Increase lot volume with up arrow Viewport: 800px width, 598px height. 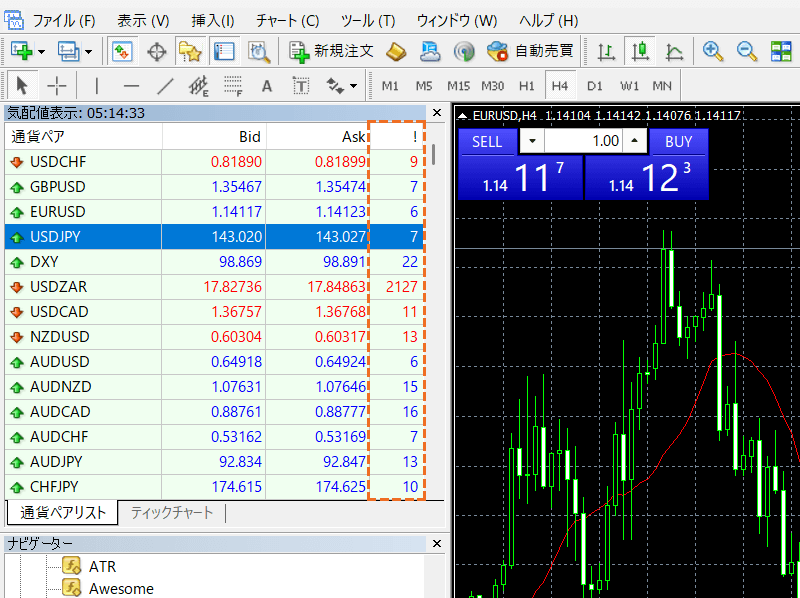pyautogui.click(x=634, y=141)
